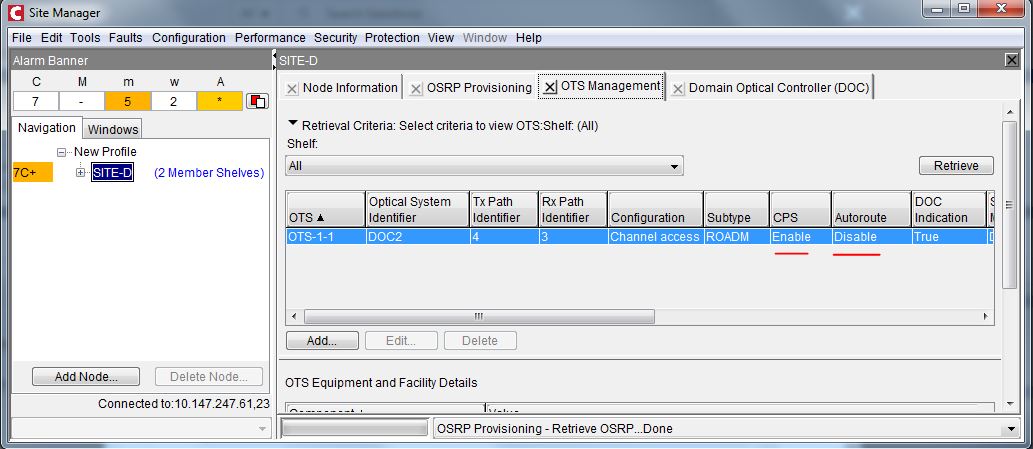
Task: Click the Delete Node... button
Action: [209, 377]
